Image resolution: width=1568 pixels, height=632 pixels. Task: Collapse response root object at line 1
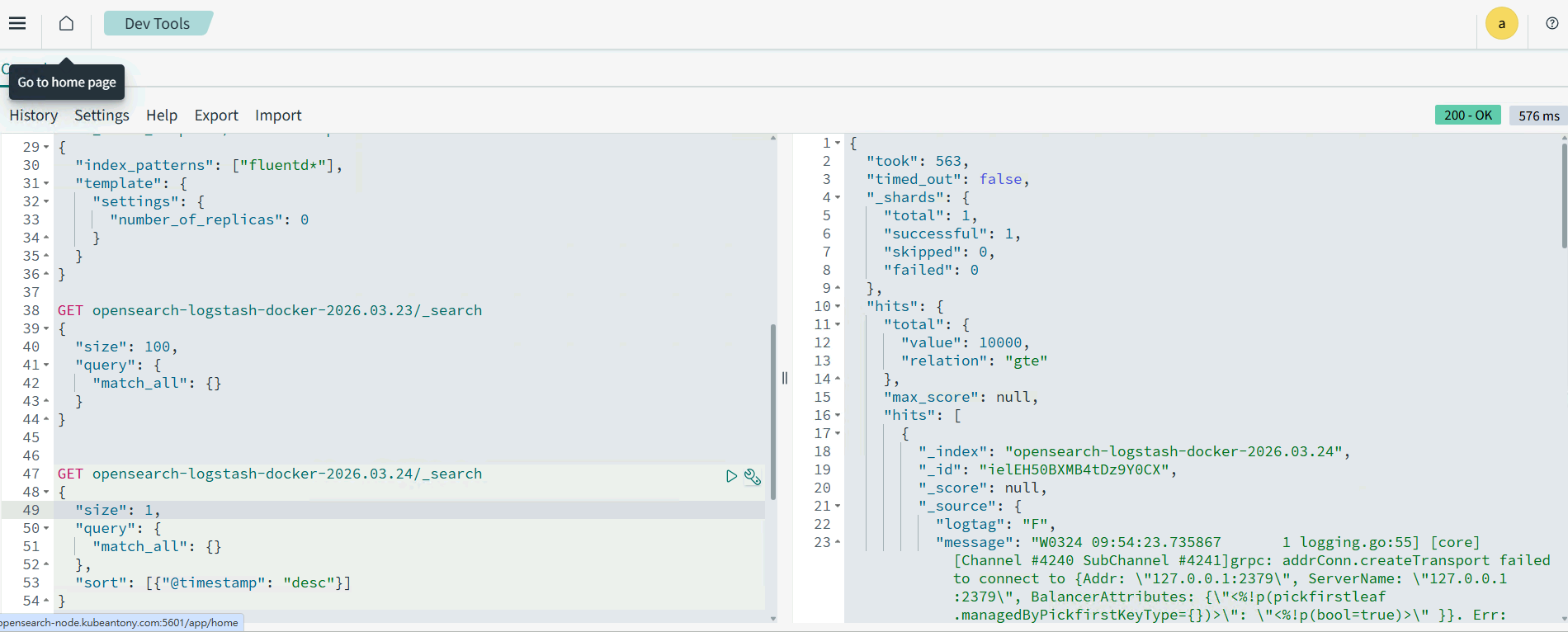pos(838,143)
